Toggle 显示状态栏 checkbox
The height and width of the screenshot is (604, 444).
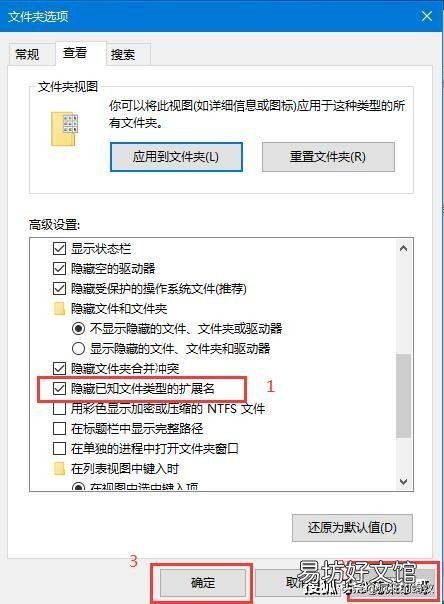tap(59, 248)
